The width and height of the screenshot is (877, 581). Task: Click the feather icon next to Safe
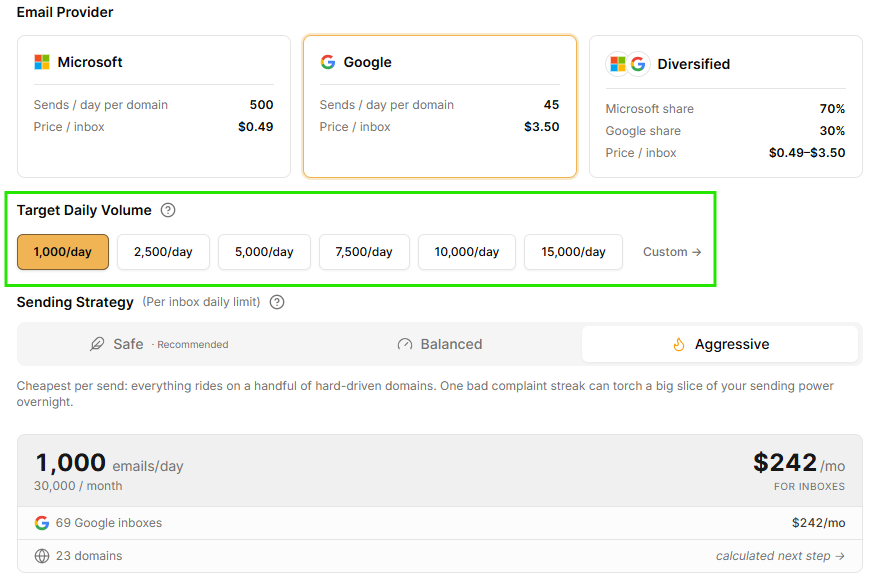coord(97,344)
